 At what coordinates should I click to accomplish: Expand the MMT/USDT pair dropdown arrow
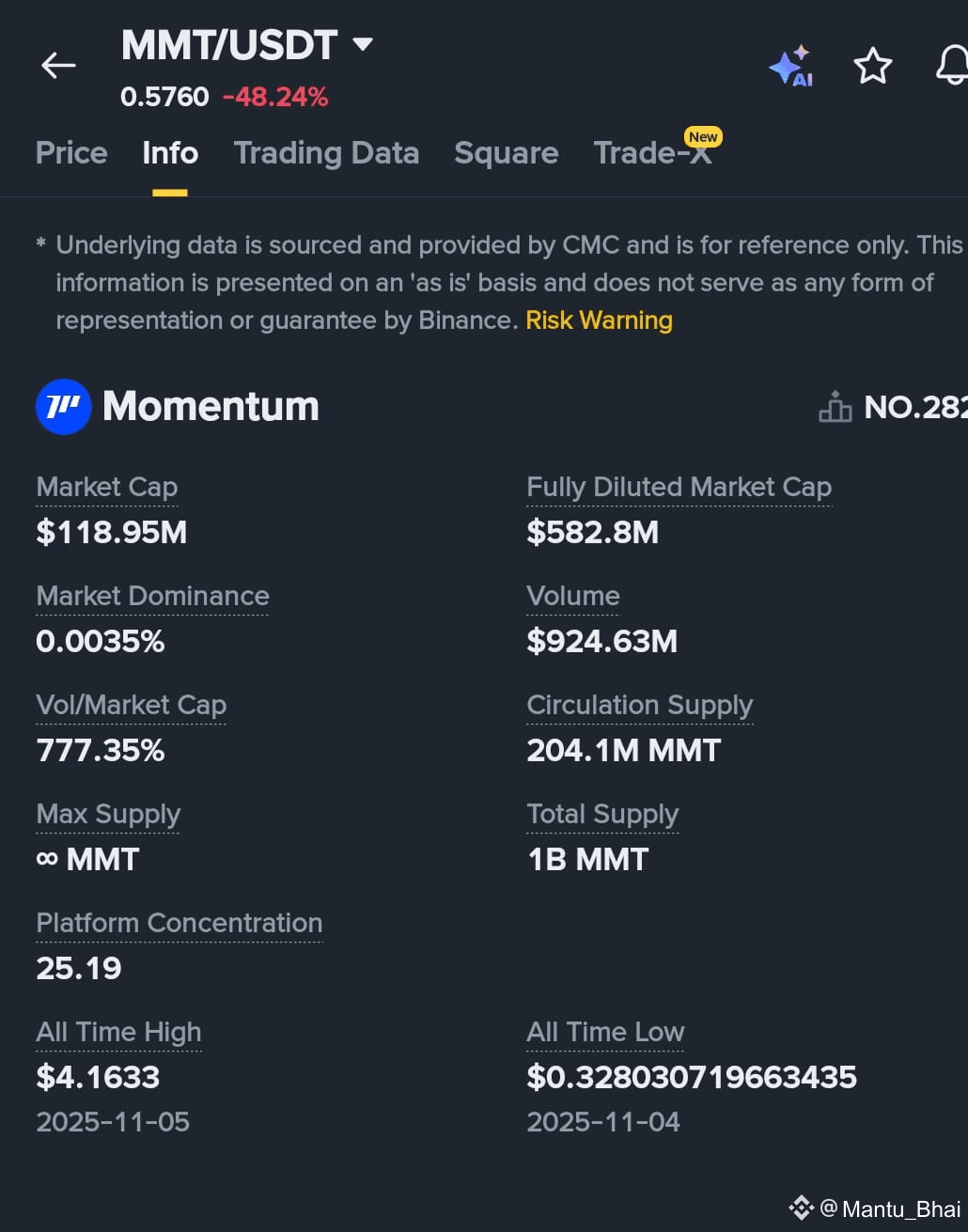coord(362,44)
